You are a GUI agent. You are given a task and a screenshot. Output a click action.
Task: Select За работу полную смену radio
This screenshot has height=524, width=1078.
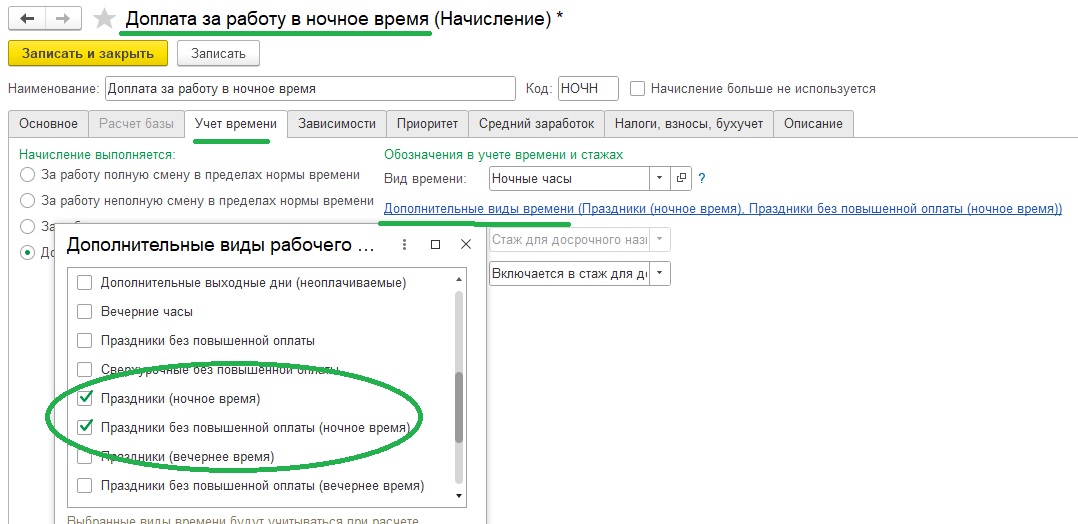(x=28, y=175)
